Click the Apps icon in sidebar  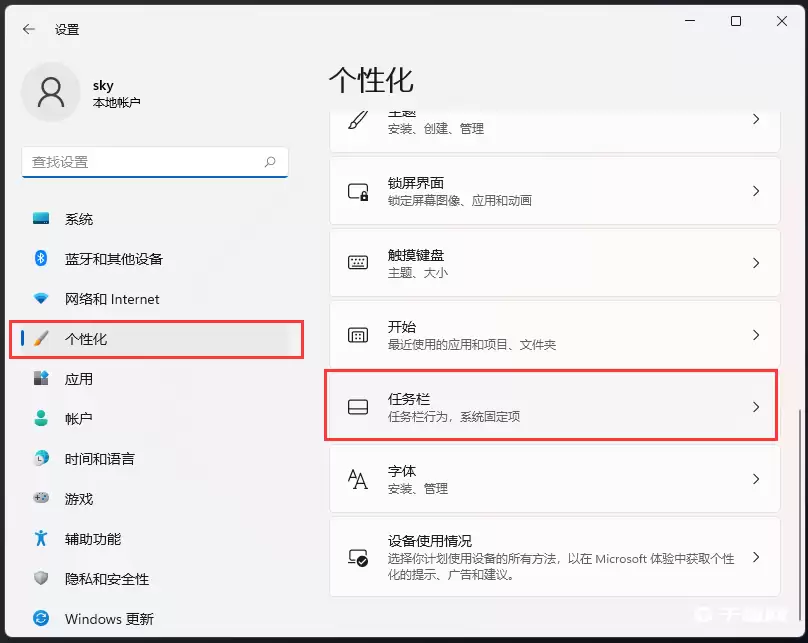click(x=41, y=378)
